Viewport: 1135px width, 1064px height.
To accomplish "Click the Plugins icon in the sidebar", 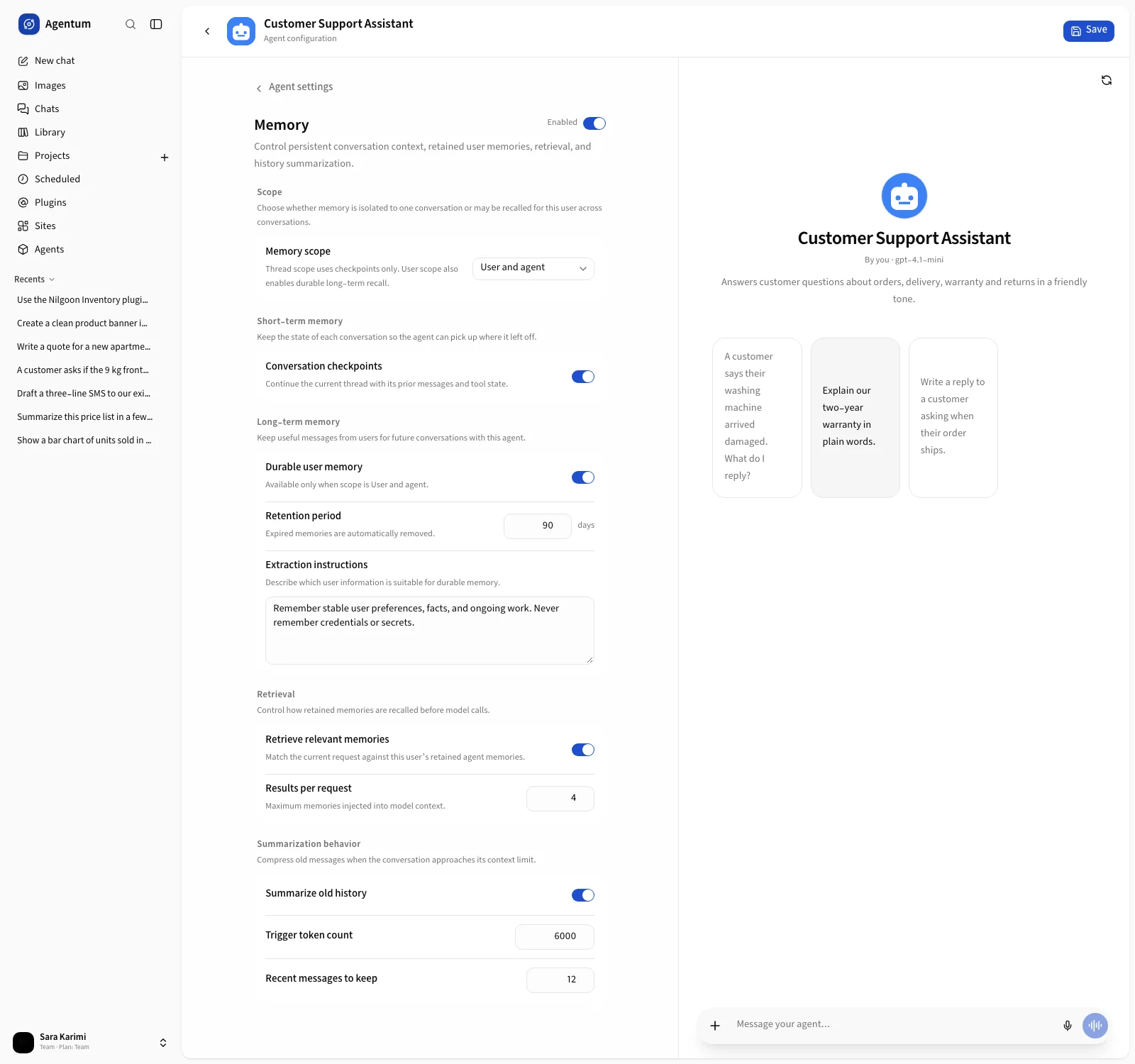I will click(x=23, y=202).
